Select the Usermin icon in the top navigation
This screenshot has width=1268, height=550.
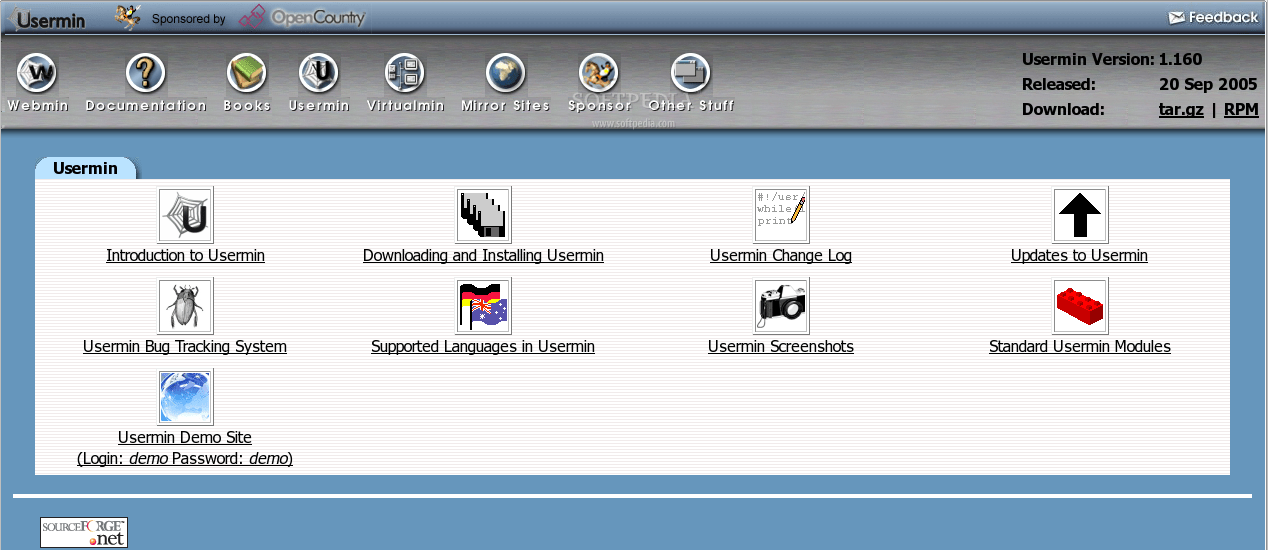point(319,73)
